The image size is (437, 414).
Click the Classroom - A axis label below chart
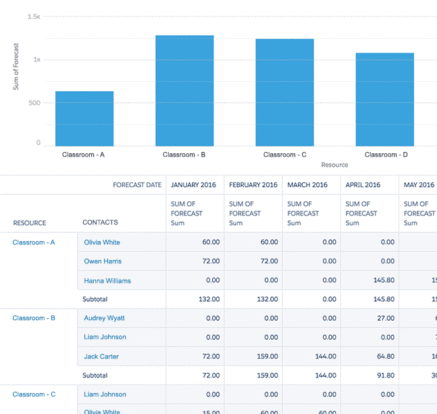point(83,155)
